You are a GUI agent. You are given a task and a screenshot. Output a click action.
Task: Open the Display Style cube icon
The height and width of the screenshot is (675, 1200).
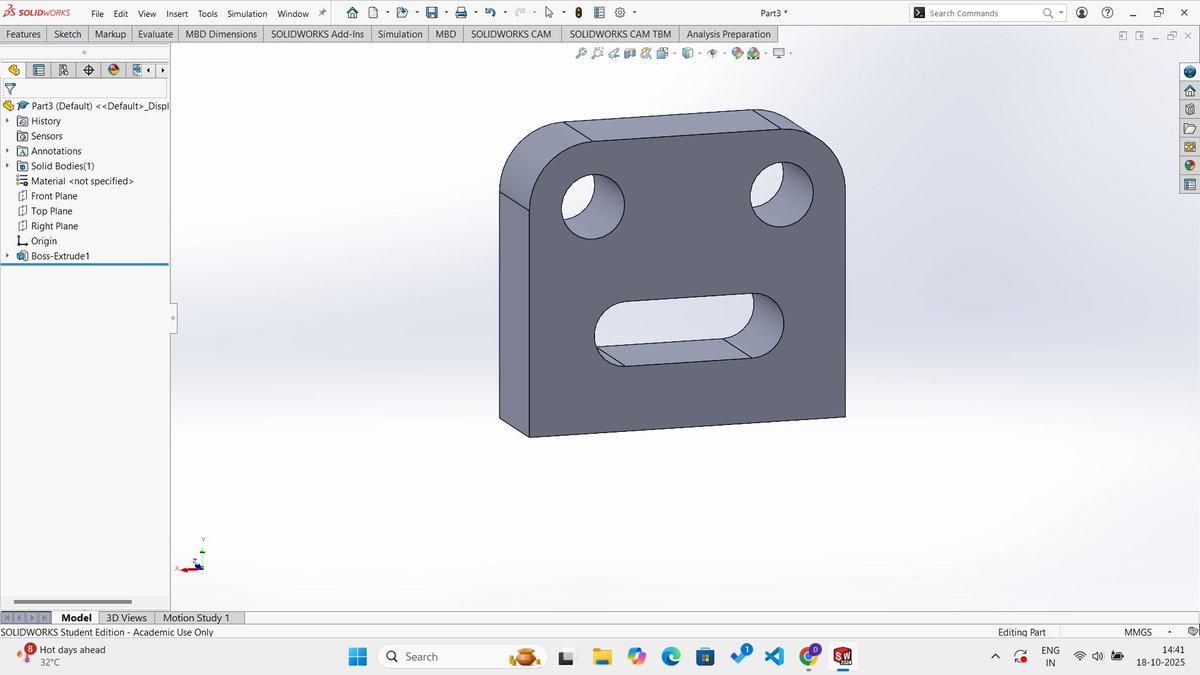click(x=687, y=53)
